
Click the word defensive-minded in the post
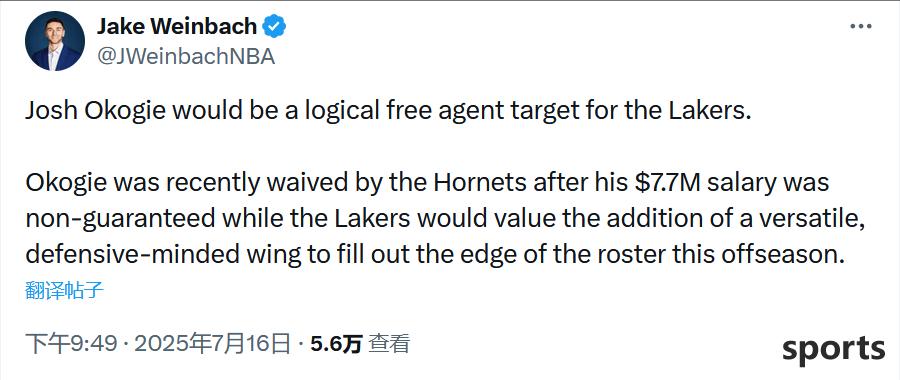(x=145, y=255)
